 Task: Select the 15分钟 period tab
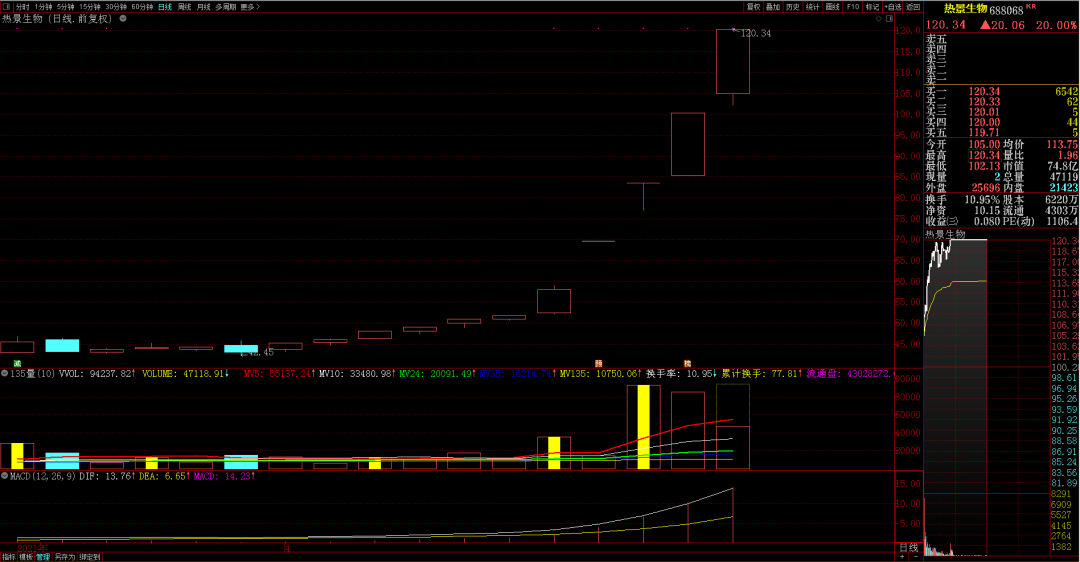click(x=90, y=6)
